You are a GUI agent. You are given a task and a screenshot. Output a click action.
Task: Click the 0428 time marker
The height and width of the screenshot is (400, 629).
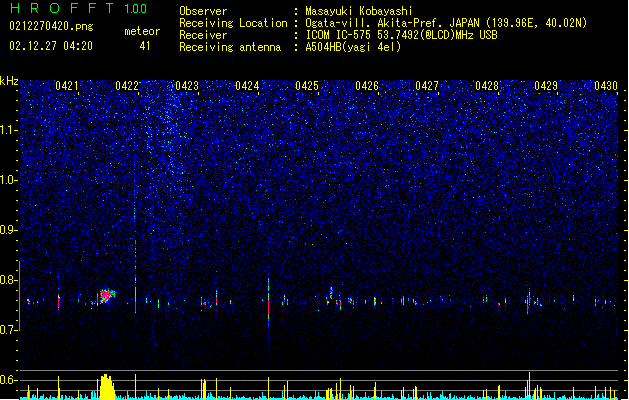487,86
